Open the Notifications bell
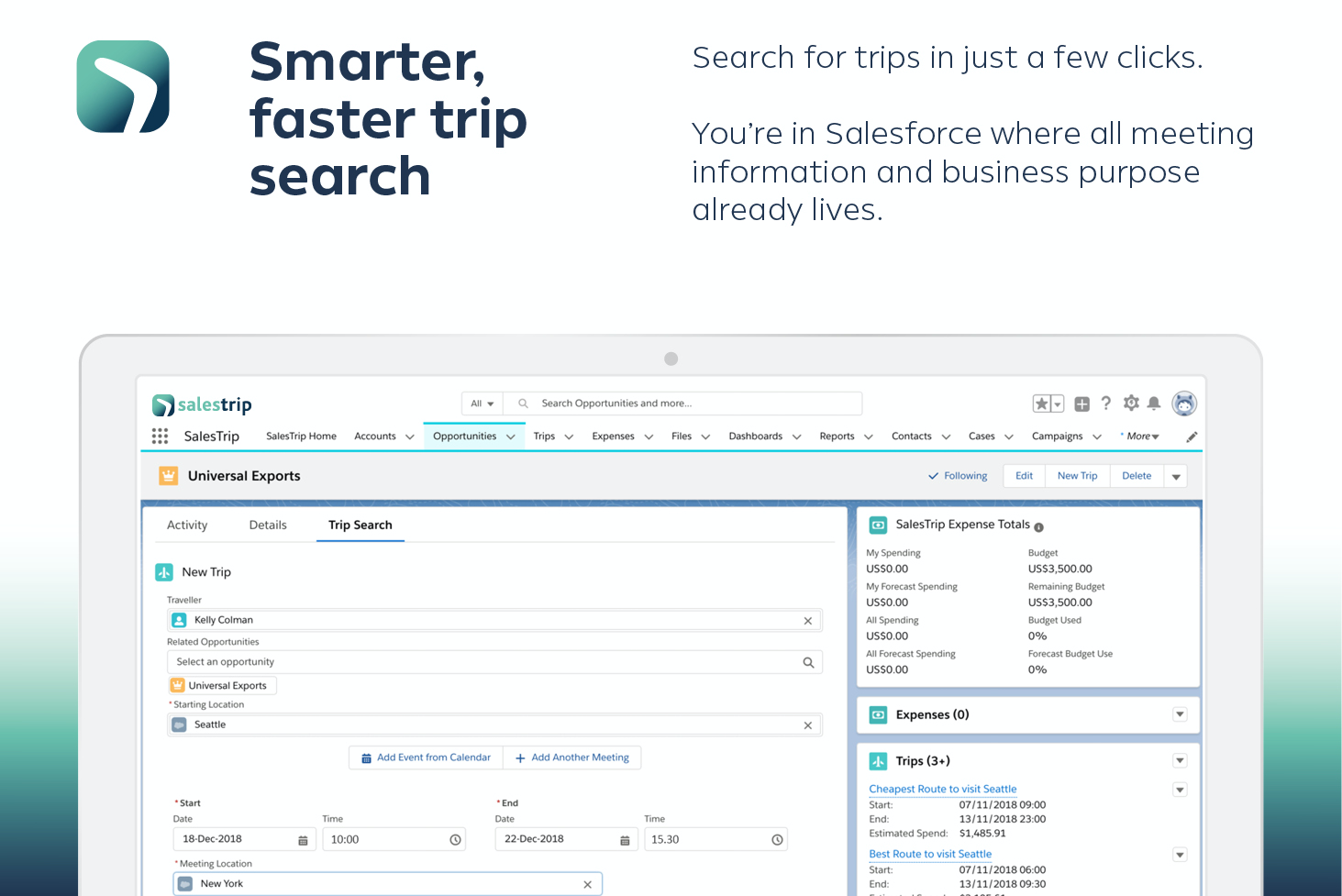Screen dimensions: 1342x896 [1154, 404]
